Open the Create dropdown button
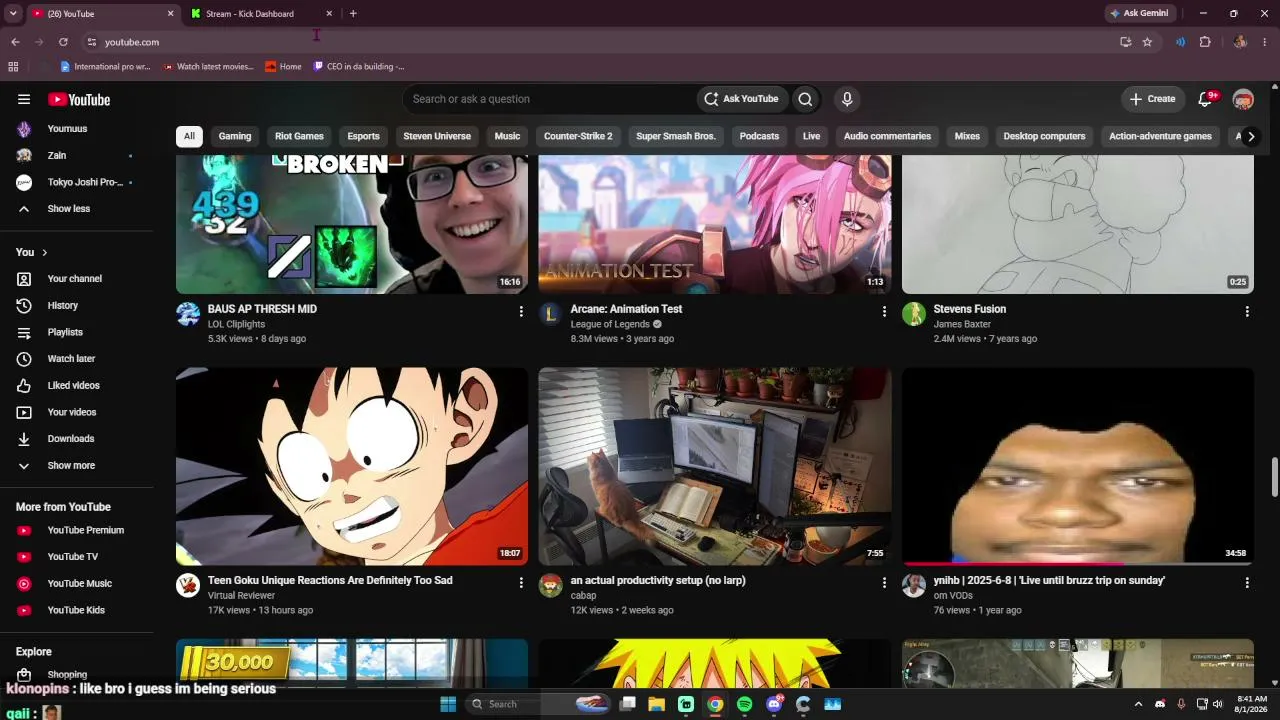The width and height of the screenshot is (1280, 720). point(1152,99)
